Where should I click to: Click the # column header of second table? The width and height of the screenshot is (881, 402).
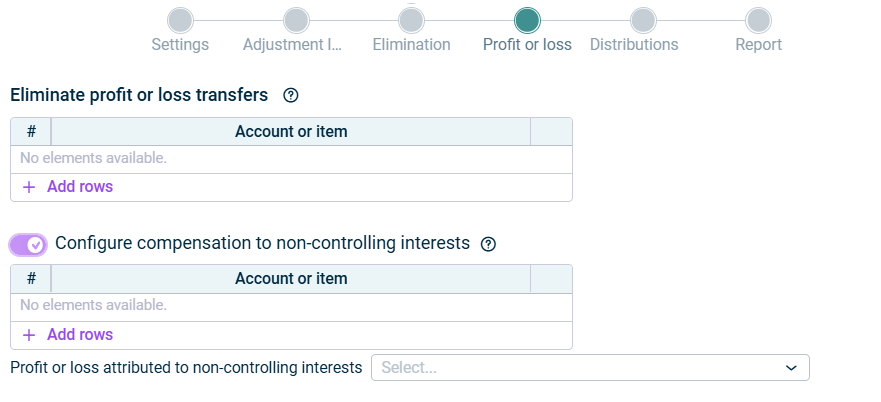(31, 279)
